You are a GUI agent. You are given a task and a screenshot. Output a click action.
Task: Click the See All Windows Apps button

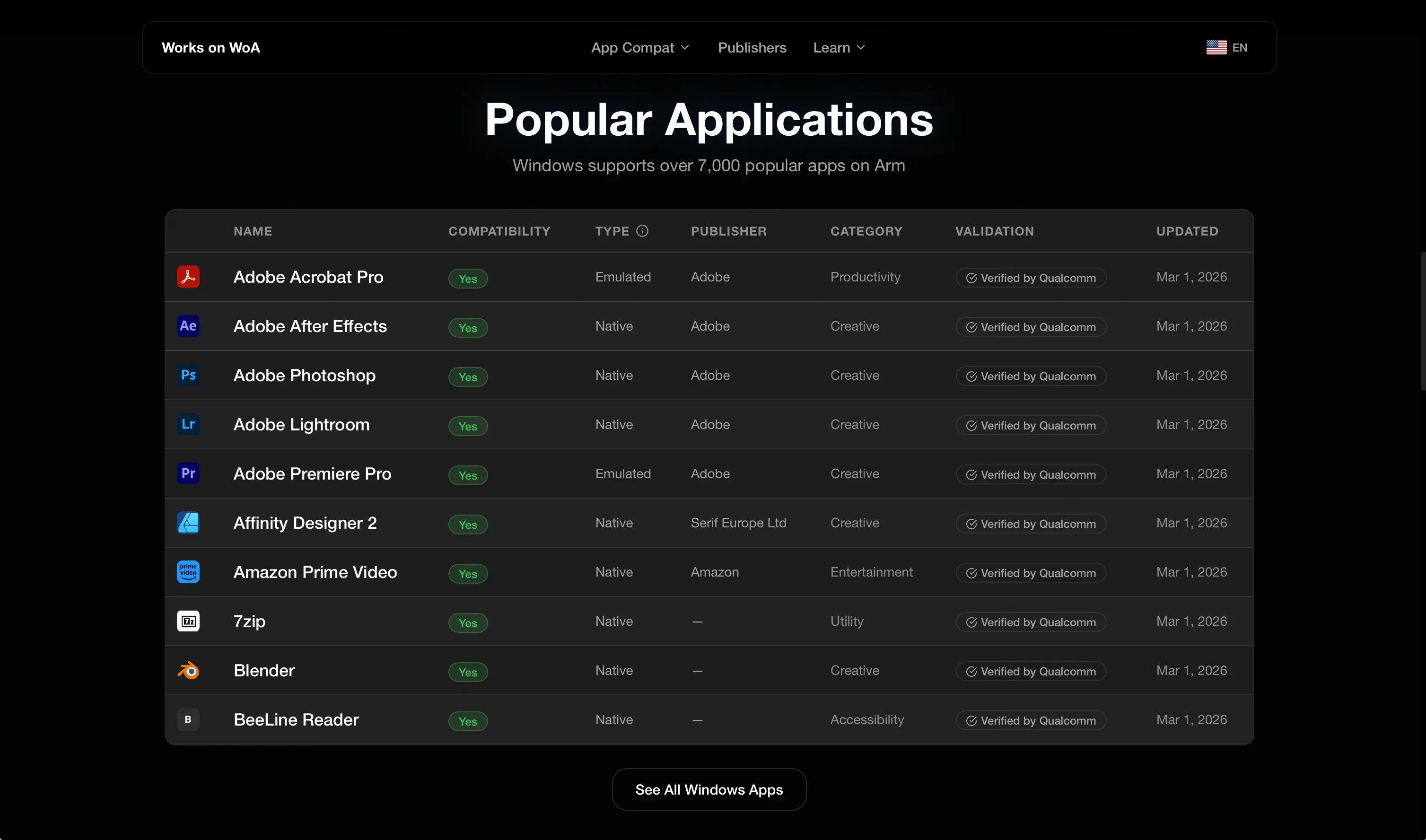tap(709, 789)
